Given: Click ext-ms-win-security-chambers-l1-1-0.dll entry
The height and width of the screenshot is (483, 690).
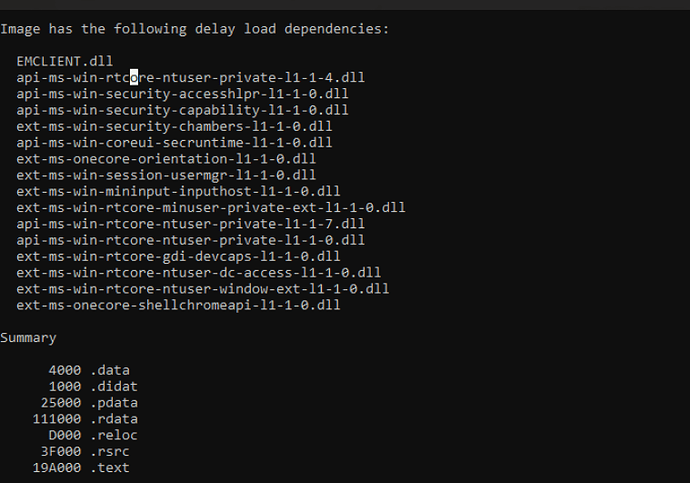Looking at the screenshot, I should [x=174, y=126].
